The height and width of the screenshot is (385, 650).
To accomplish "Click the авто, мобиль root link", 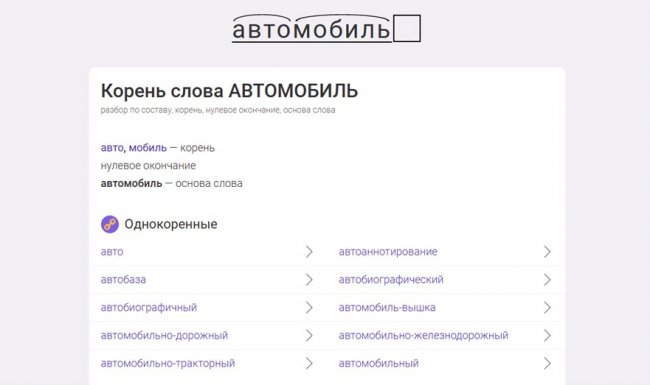I will coord(133,148).
